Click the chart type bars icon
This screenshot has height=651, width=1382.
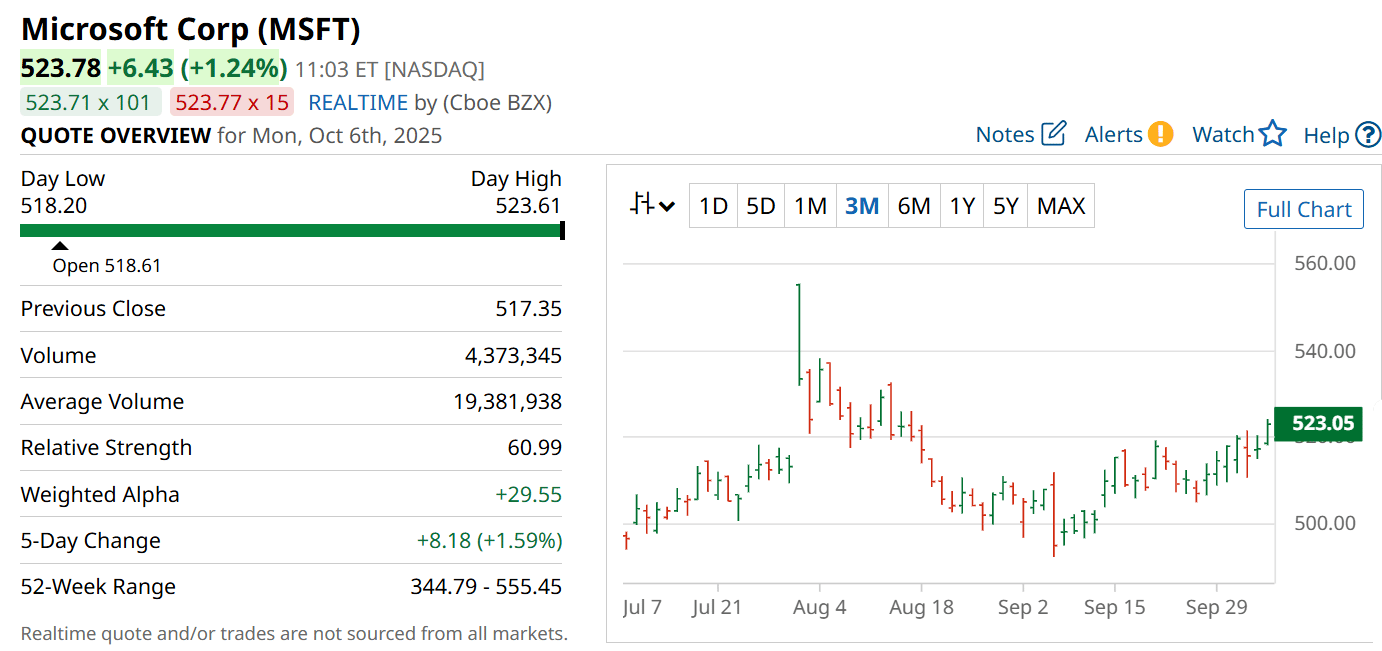(x=642, y=205)
